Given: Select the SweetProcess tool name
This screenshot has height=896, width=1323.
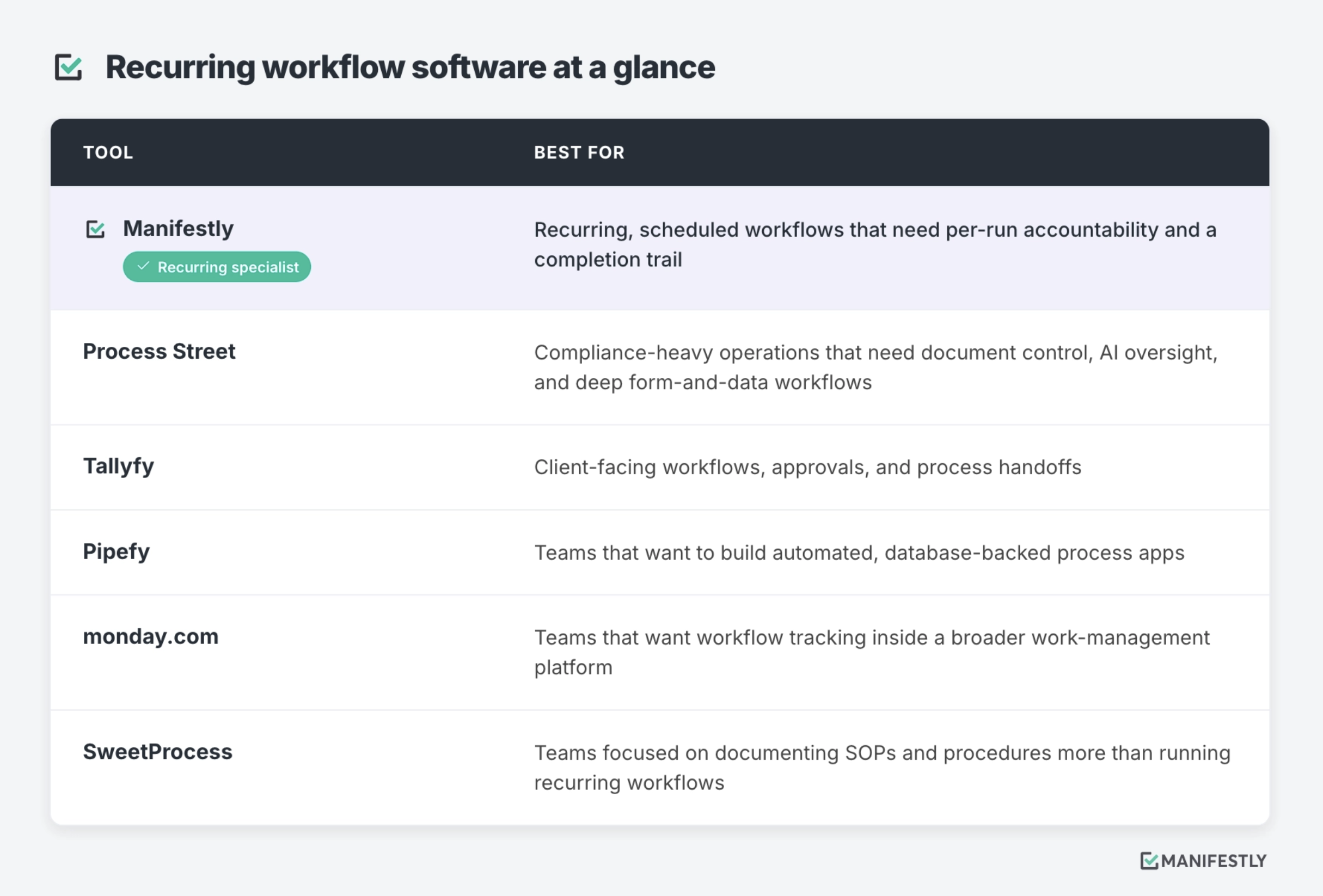Looking at the screenshot, I should pyautogui.click(x=158, y=751).
